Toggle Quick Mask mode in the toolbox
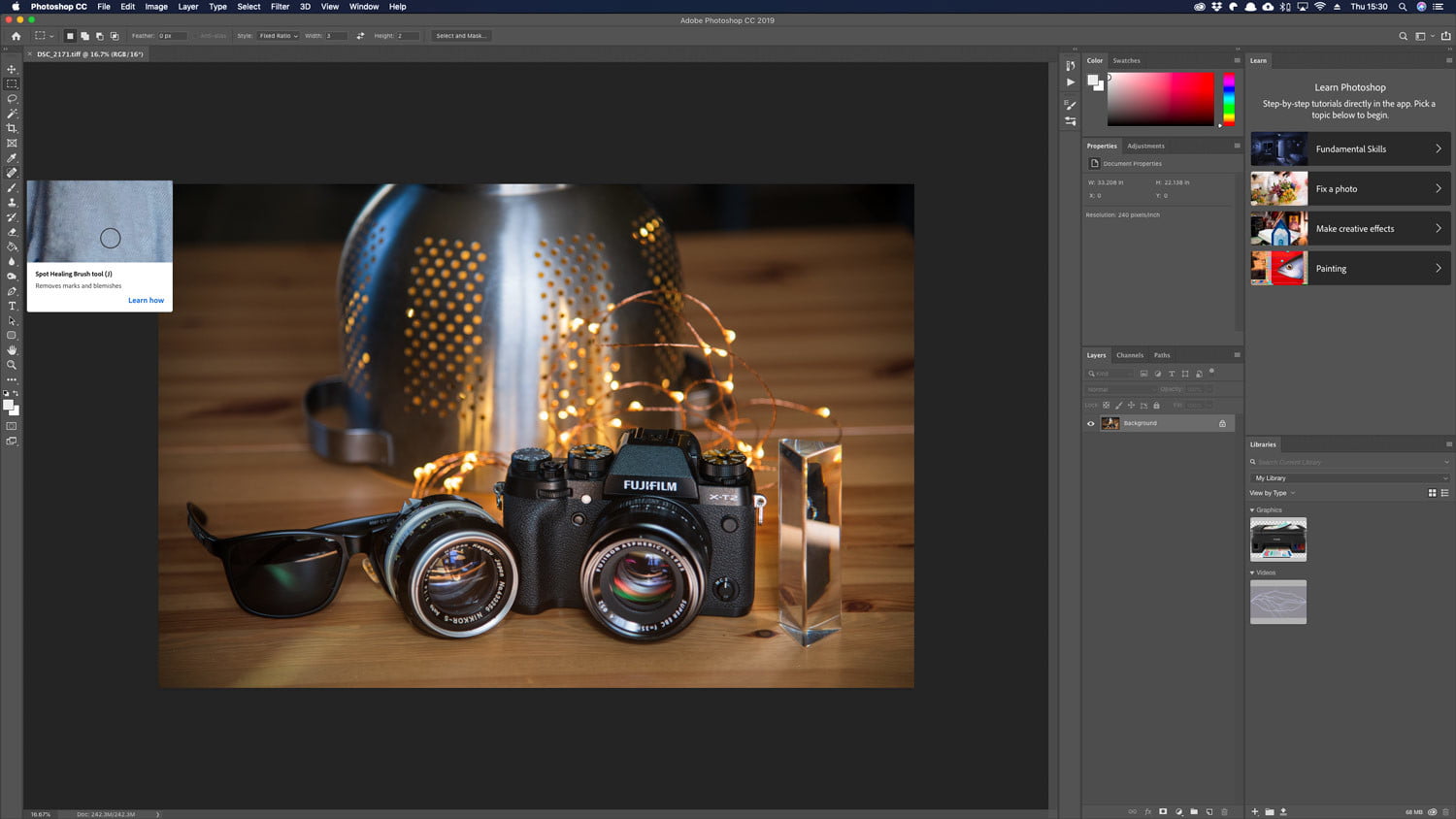 (12, 426)
